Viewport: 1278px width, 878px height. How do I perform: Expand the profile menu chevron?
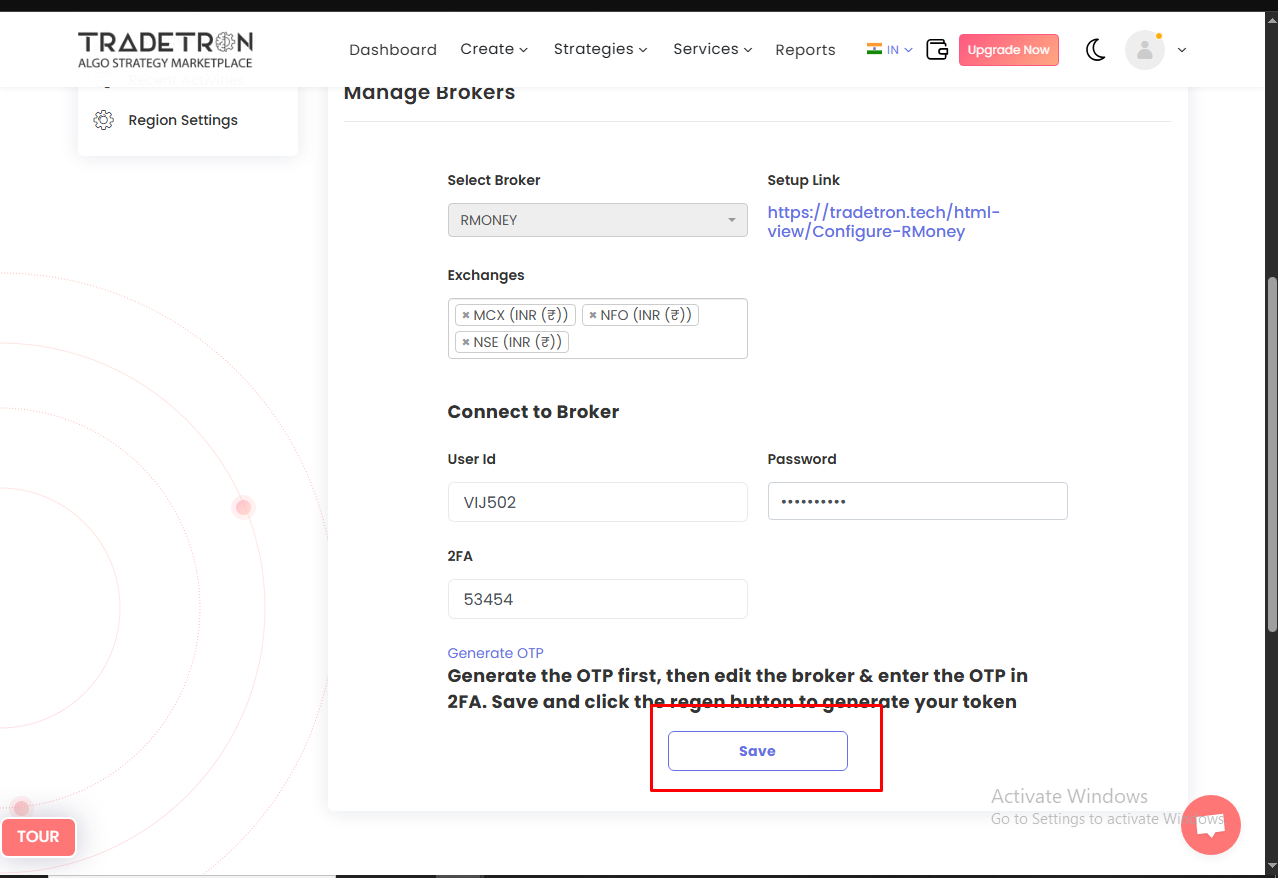1182,50
